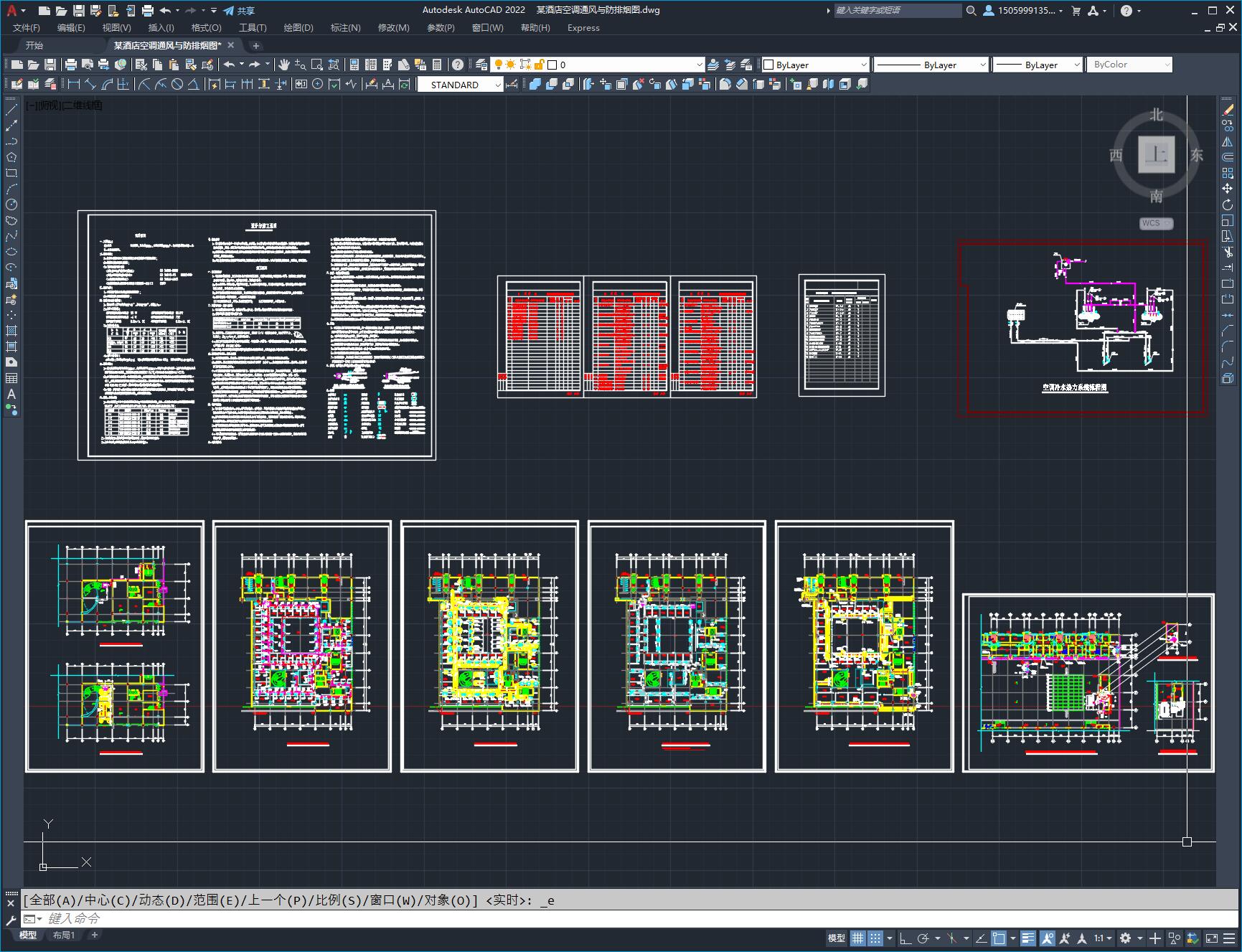Click the keyword search box in title bar

coord(897,11)
